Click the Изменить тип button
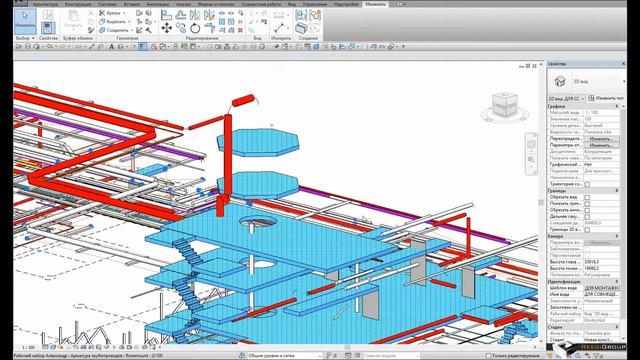Screen dimensions: 640x360 [x=606, y=98]
